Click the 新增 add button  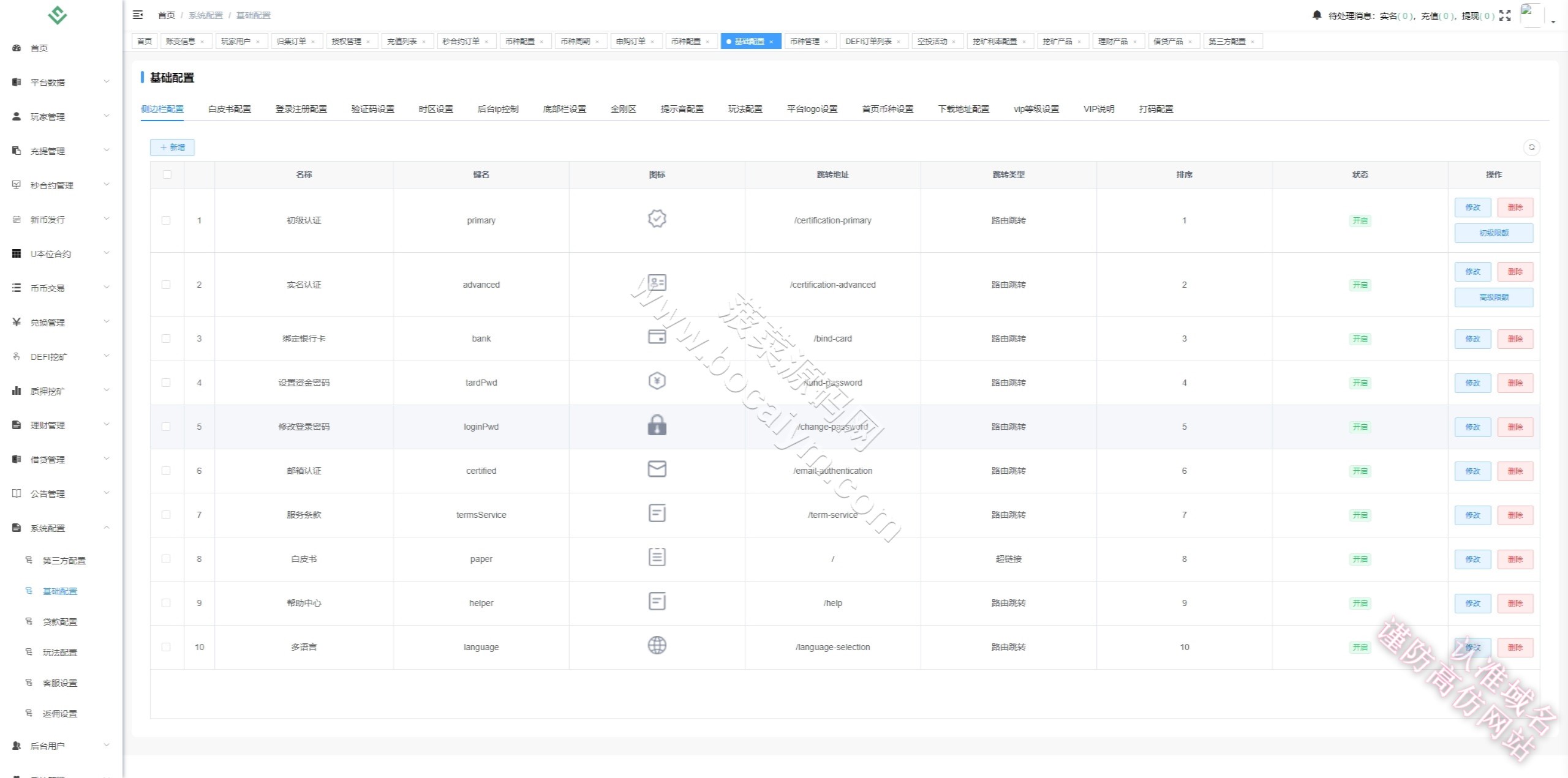pos(172,148)
